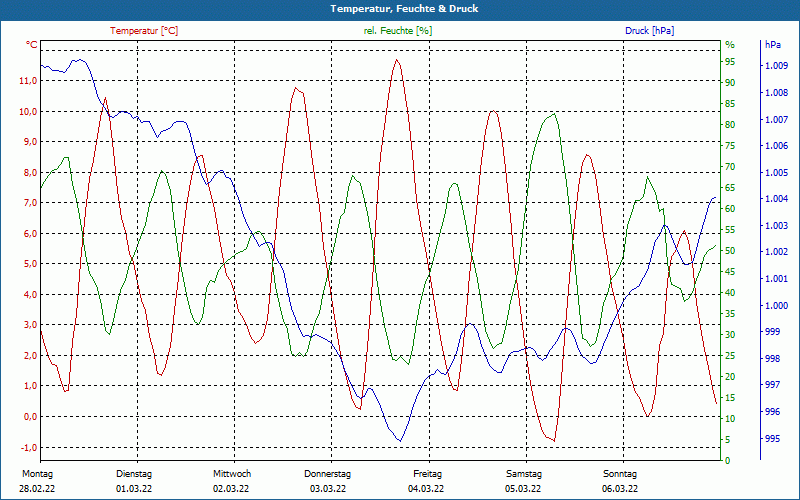Pick the '11,0' temperature axis tick label

click(29, 81)
